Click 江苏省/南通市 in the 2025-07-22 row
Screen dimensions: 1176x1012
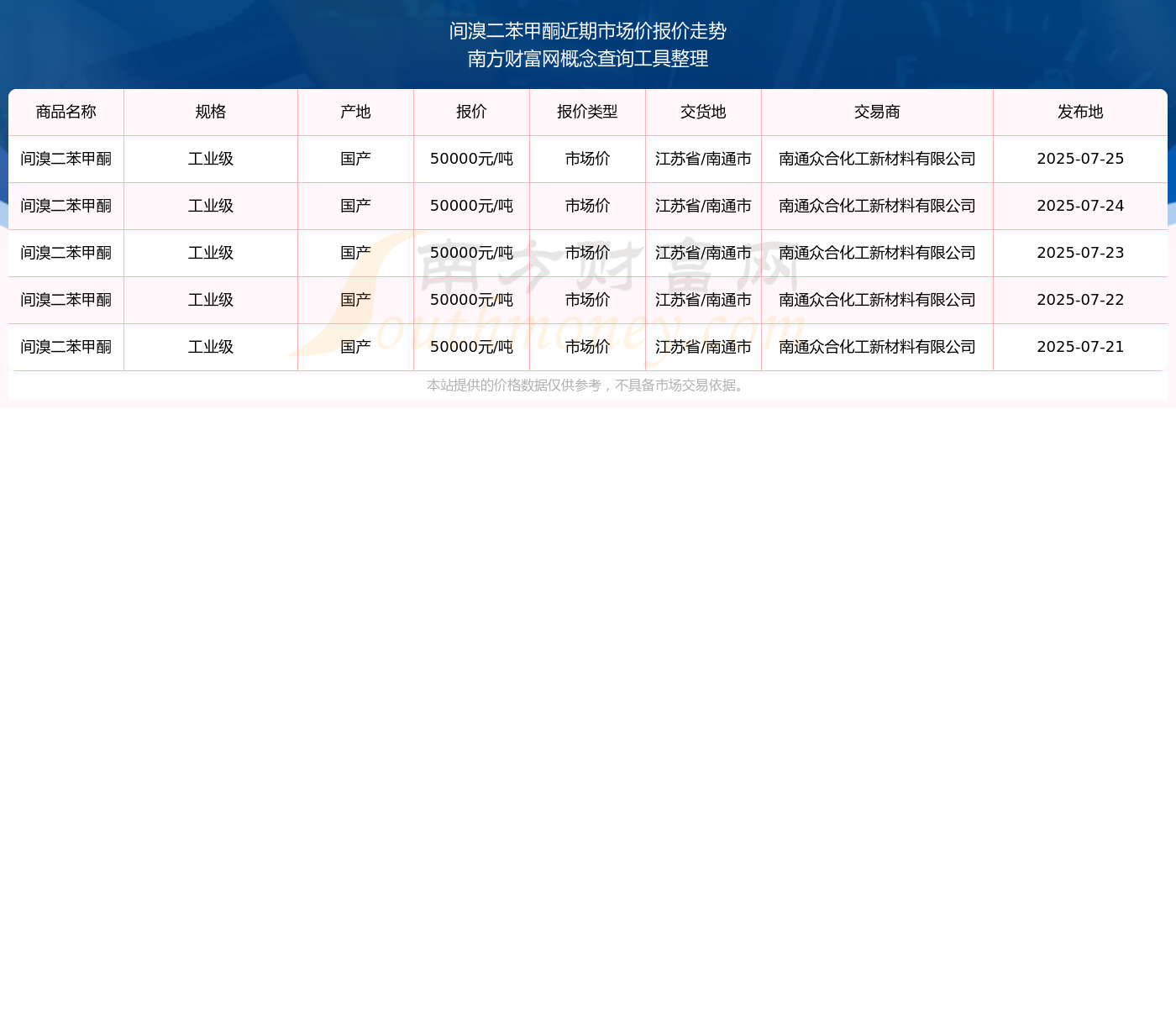[703, 300]
